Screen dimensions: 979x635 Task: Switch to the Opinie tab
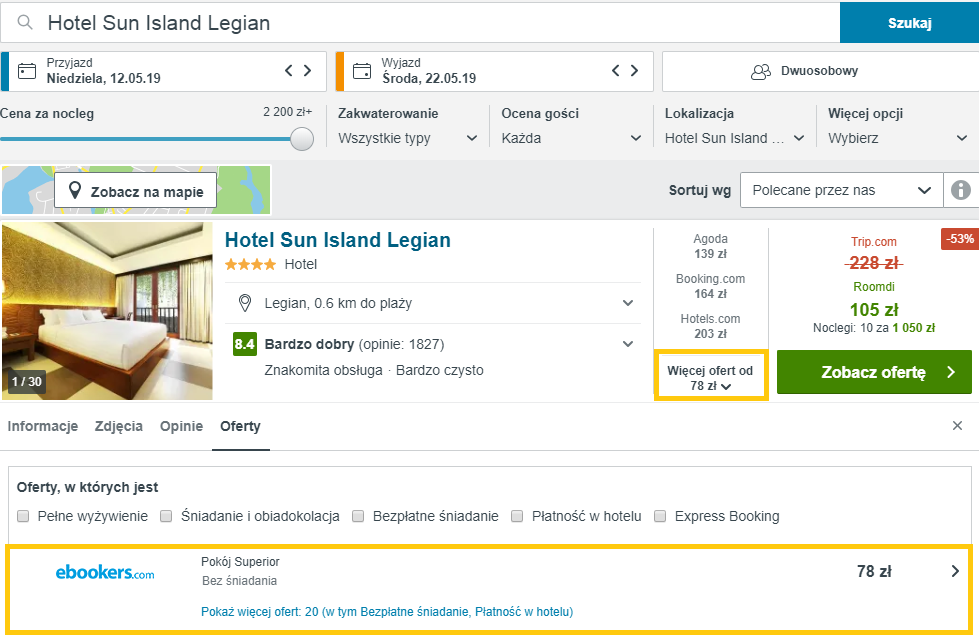(181, 426)
